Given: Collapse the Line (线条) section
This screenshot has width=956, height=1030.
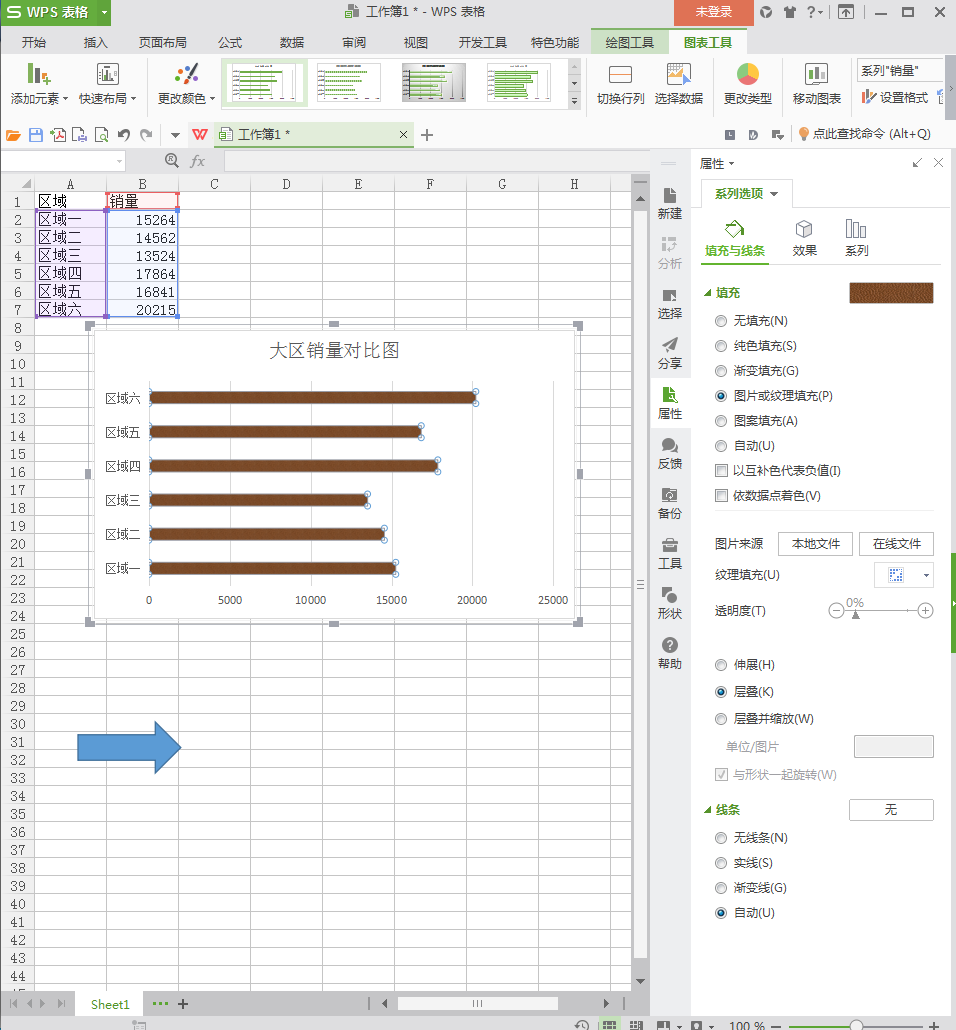Looking at the screenshot, I should pos(708,810).
